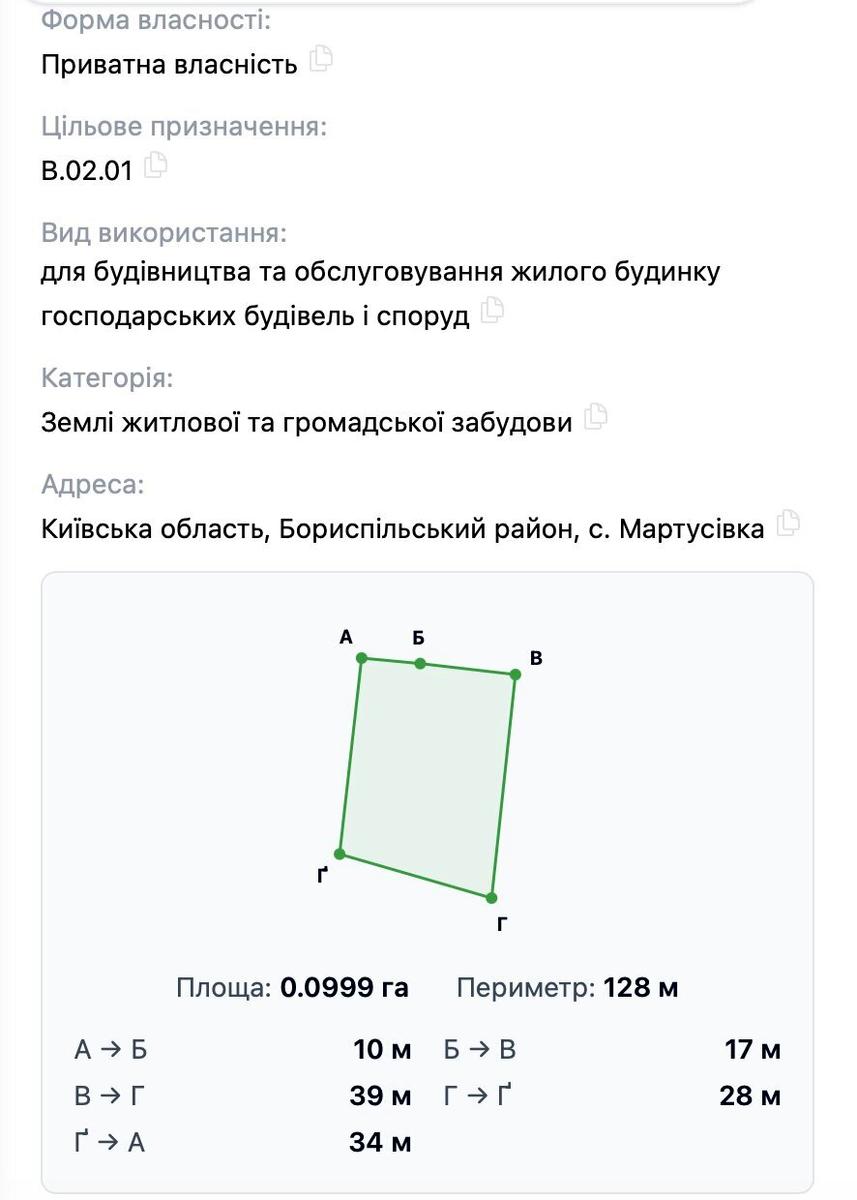Copy the Землі житлової category value

[596, 416]
